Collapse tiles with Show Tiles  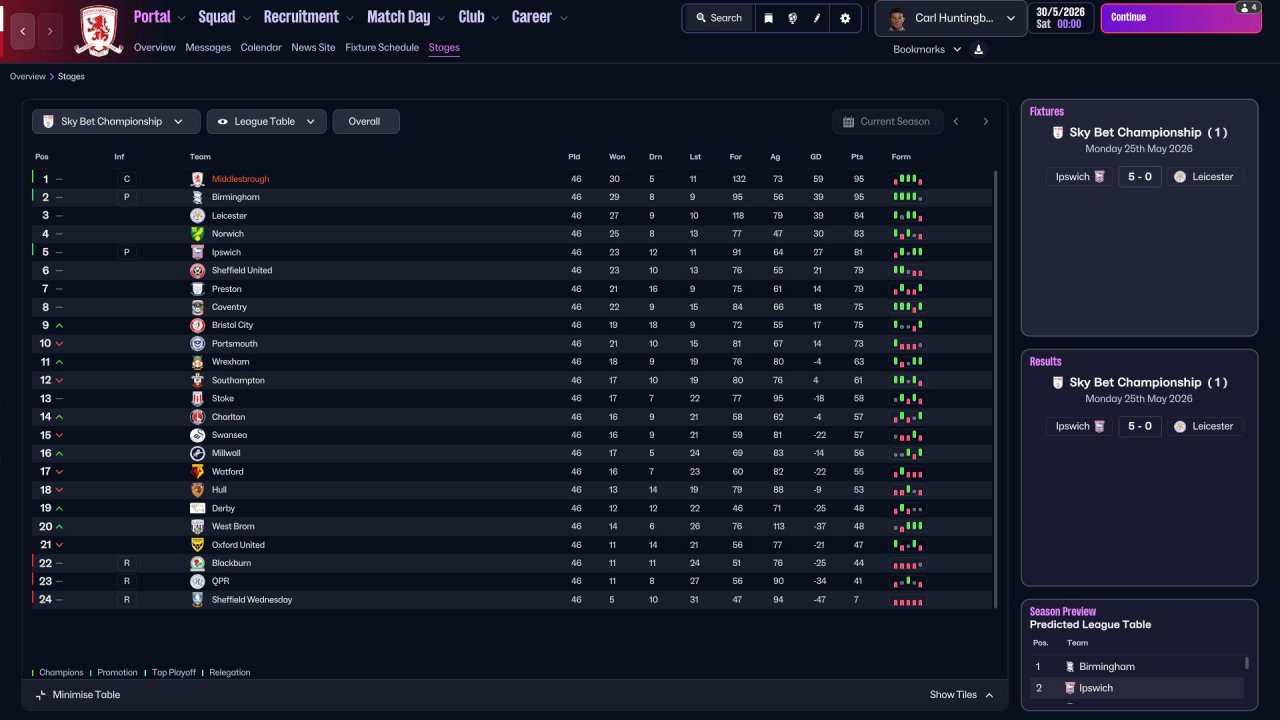(962, 695)
